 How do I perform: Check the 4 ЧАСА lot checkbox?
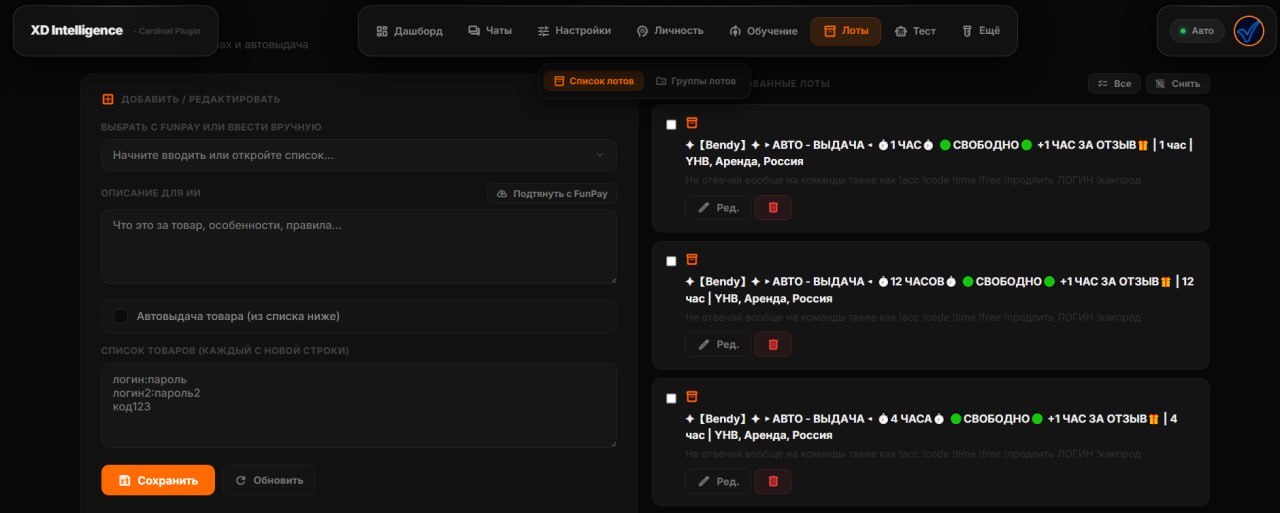tap(671, 398)
